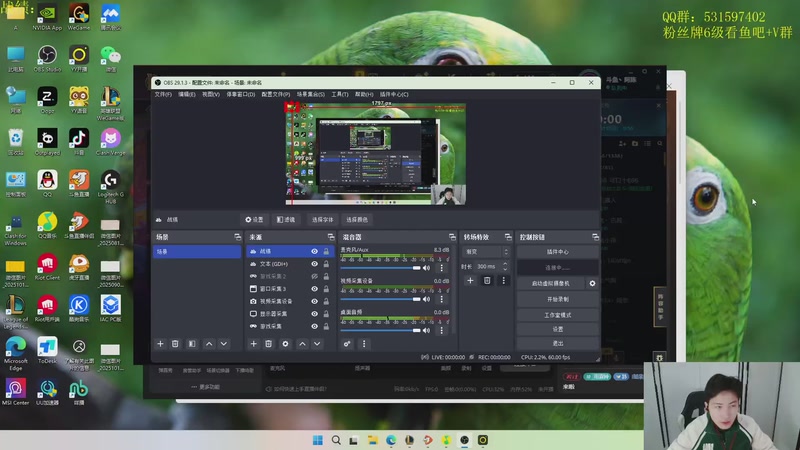This screenshot has height=450, width=800.
Task: Open the 停靠窗口(D) menu
Action: (x=241, y=94)
